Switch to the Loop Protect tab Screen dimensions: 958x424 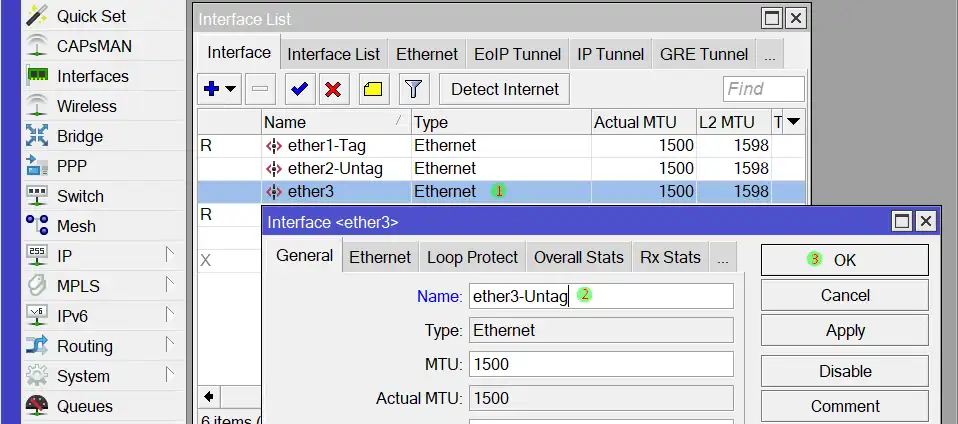472,257
